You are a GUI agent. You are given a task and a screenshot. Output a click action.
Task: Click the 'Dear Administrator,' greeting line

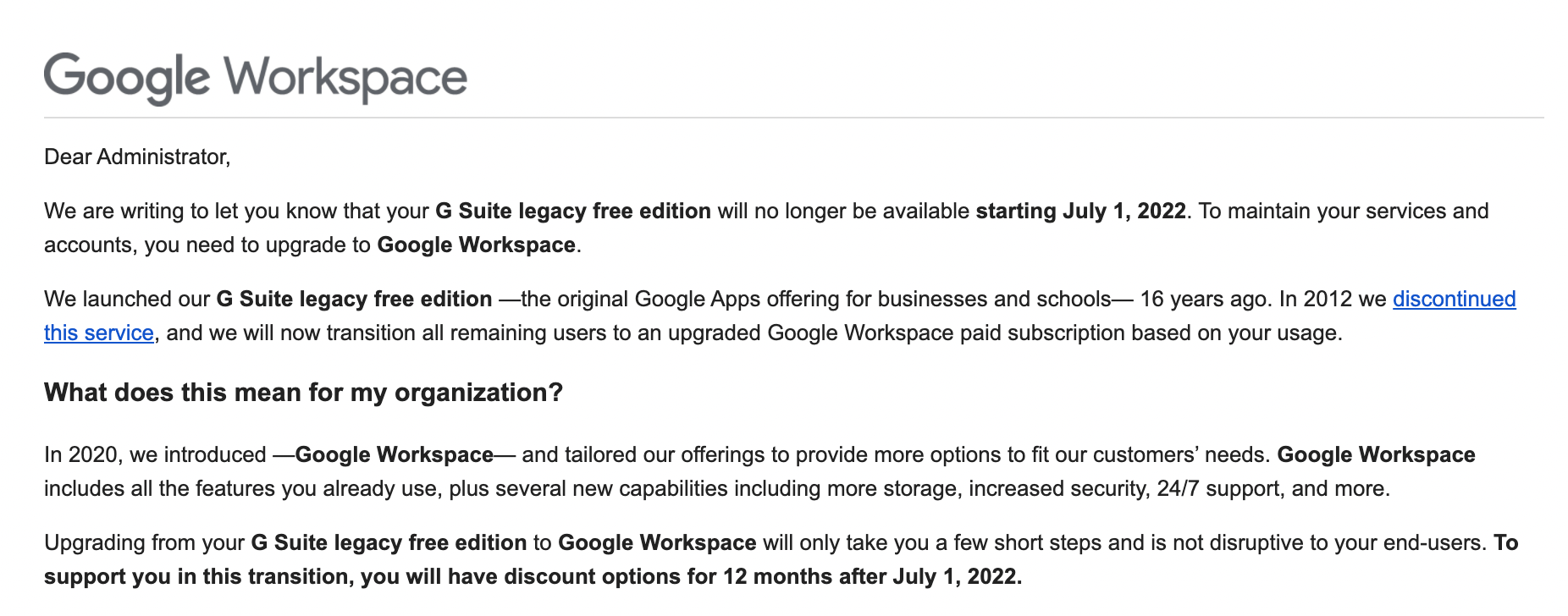coord(137,157)
